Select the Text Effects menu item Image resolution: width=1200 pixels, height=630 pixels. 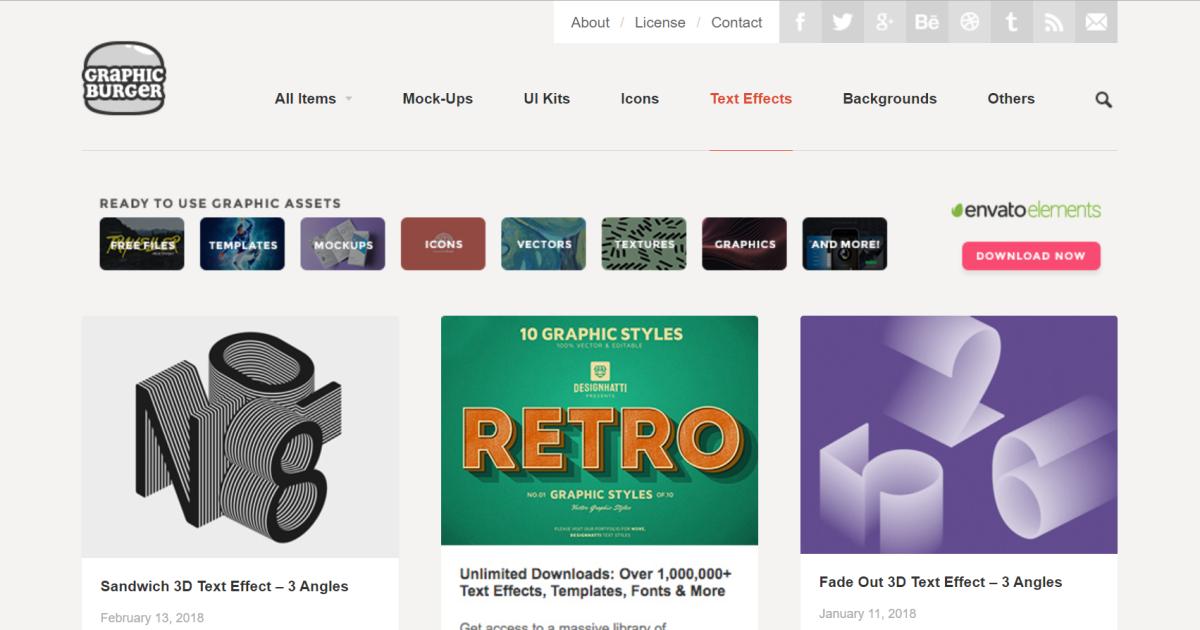751,98
